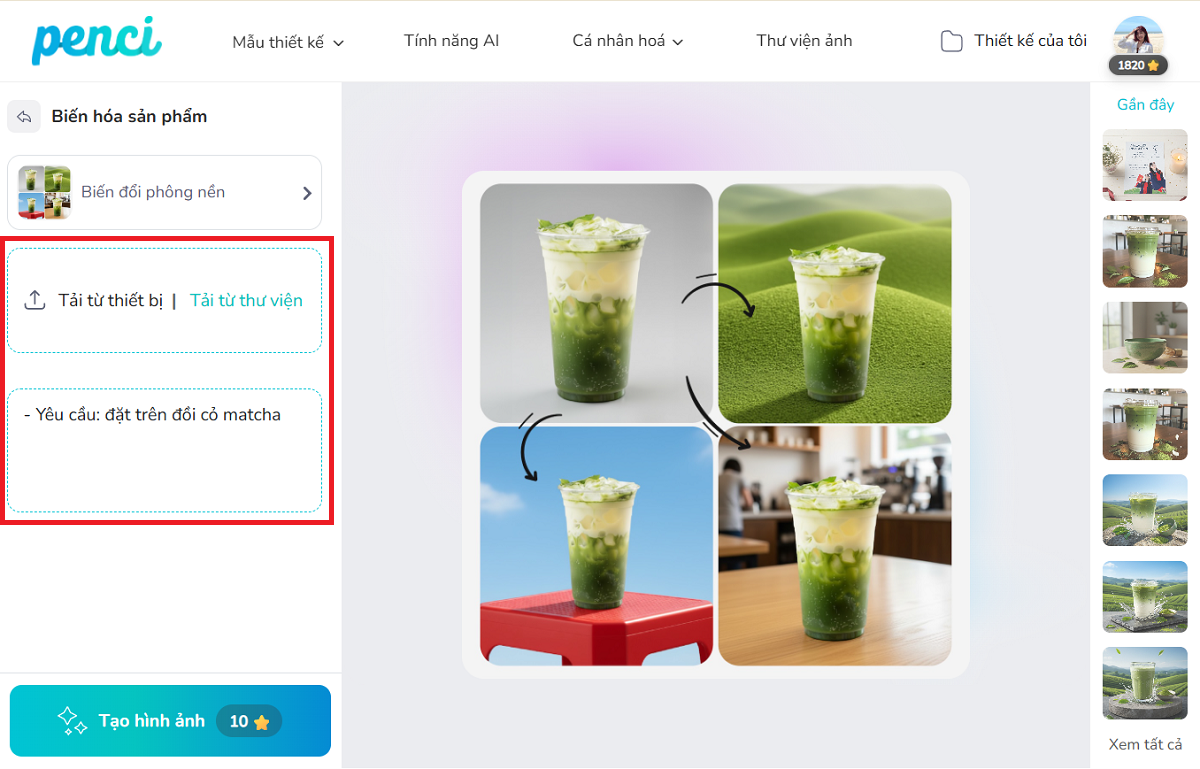The image size is (1200, 769).
Task: Select the last recent thumbnail above Xem tất cả
Action: 1144,683
